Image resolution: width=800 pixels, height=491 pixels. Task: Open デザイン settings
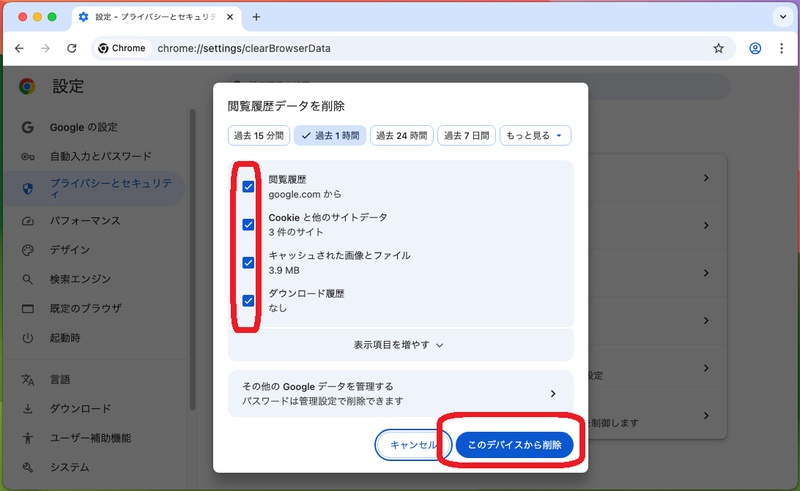click(x=69, y=250)
